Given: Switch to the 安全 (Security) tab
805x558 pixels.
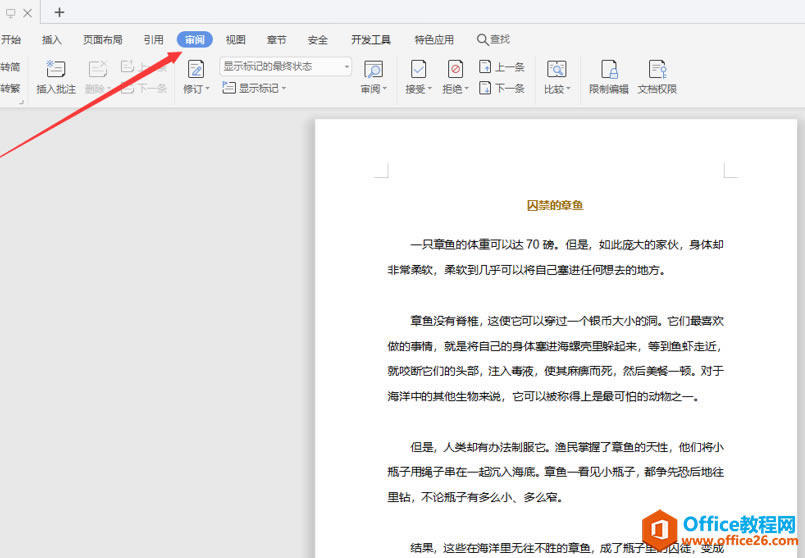Looking at the screenshot, I should [x=318, y=40].
